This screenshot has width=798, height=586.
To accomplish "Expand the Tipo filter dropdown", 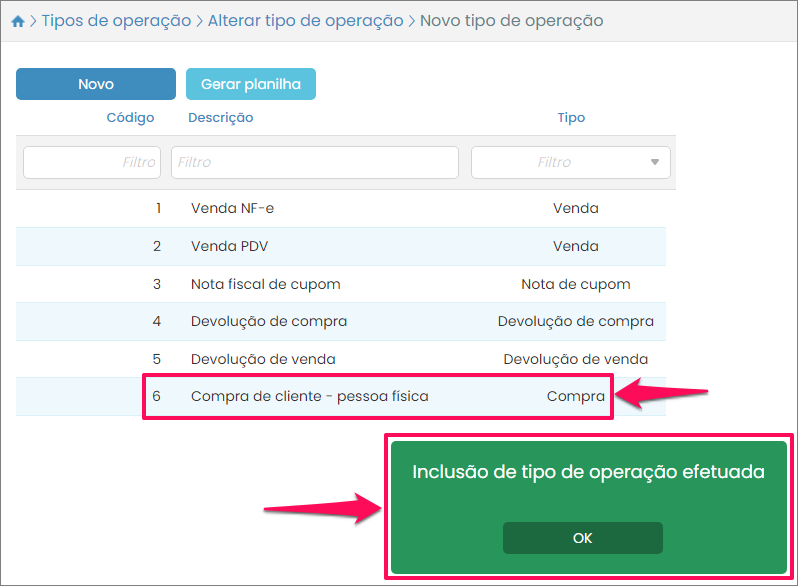I will [560, 162].
